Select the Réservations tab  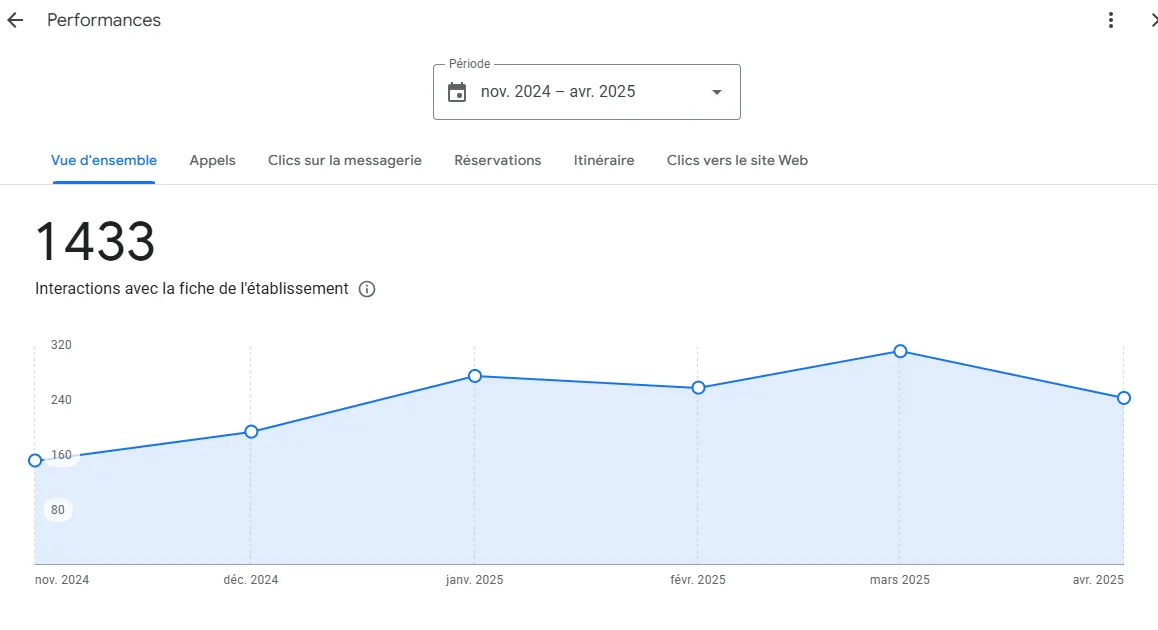[497, 160]
